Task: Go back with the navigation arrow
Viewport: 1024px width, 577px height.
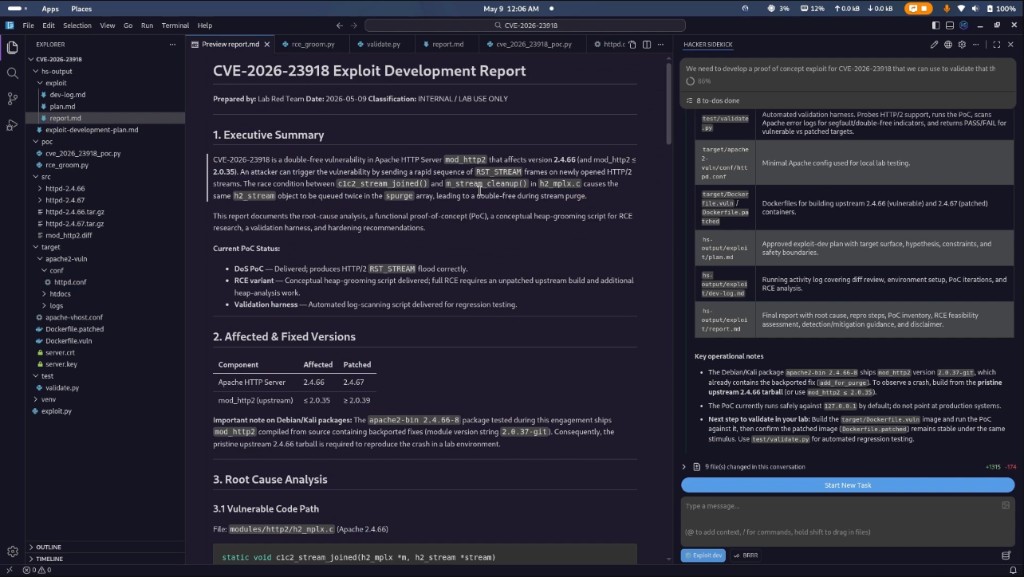Action: tap(340, 25)
